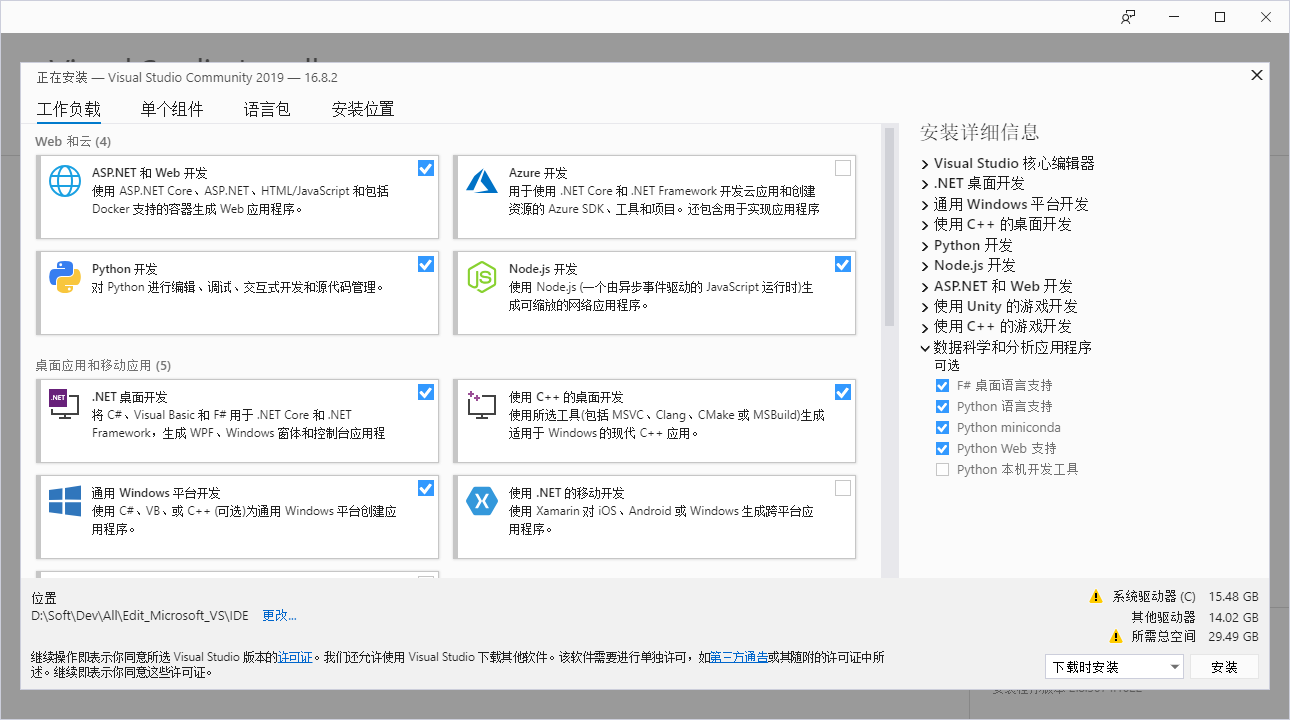Enable the Azure 开发 workload checkbox

842,168
